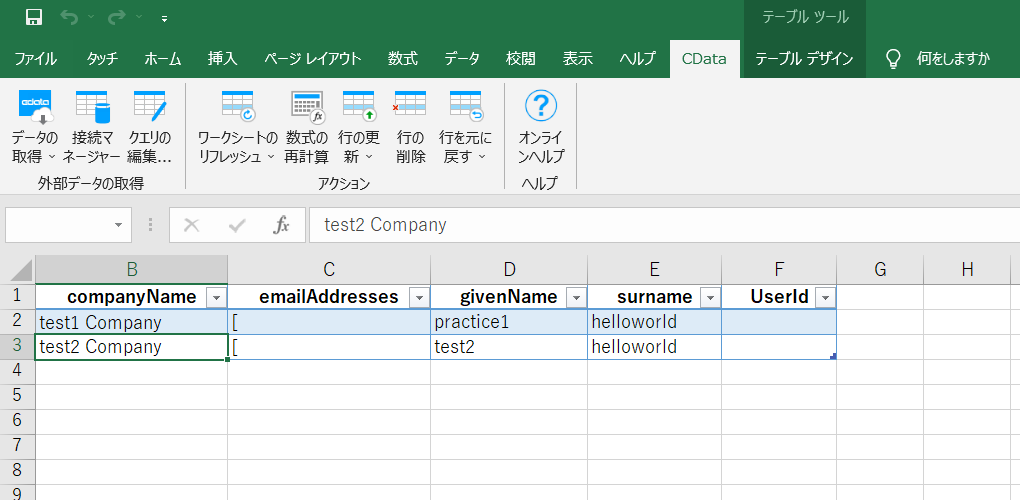
Task: Open the Connection Manager (接続マネージャー) icon
Action: tap(92, 107)
